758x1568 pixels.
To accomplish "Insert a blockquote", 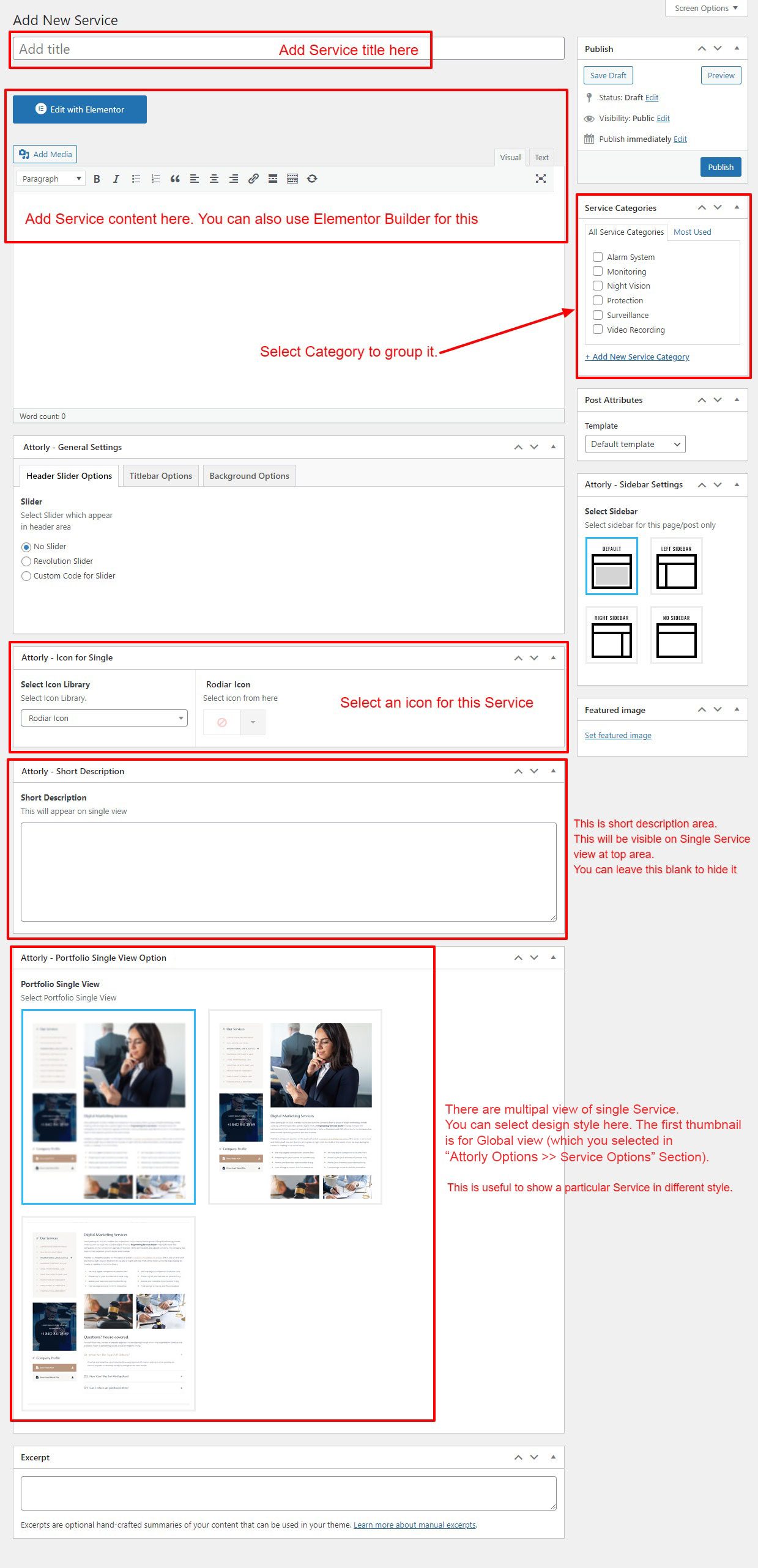I will click(175, 179).
